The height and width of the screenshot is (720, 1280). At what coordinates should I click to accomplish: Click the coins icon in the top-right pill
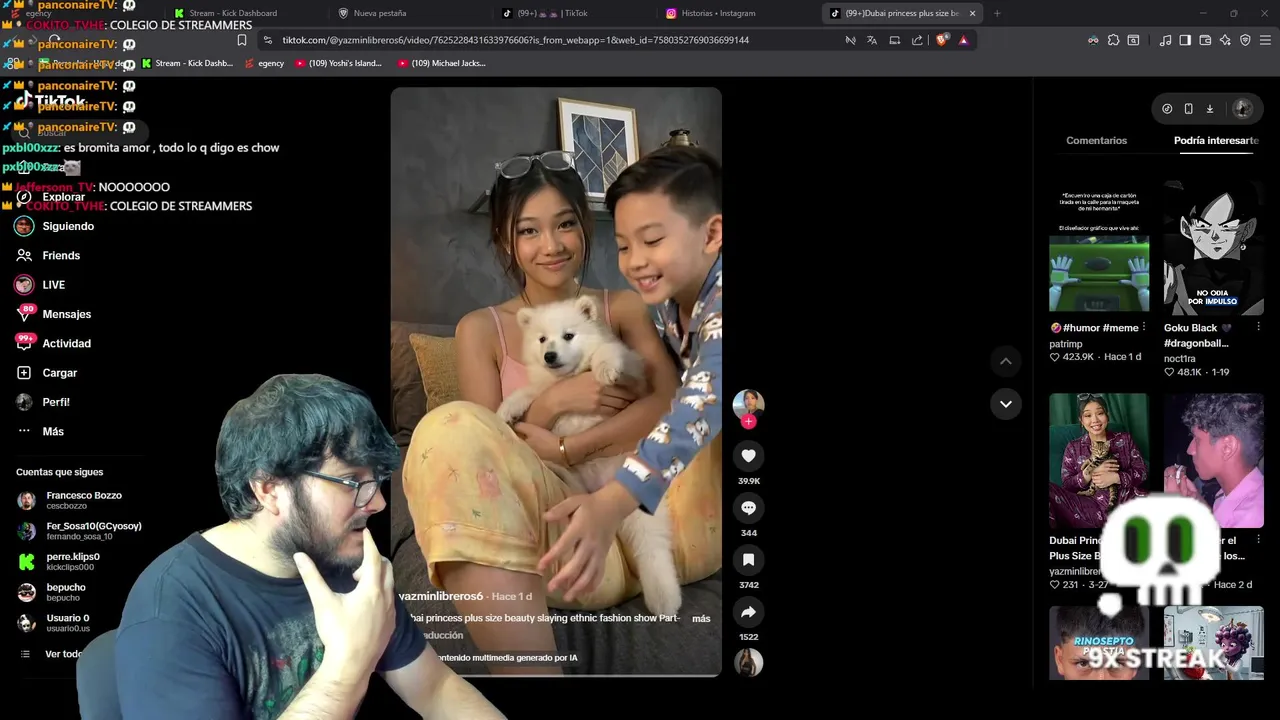pyautogui.click(x=1167, y=109)
